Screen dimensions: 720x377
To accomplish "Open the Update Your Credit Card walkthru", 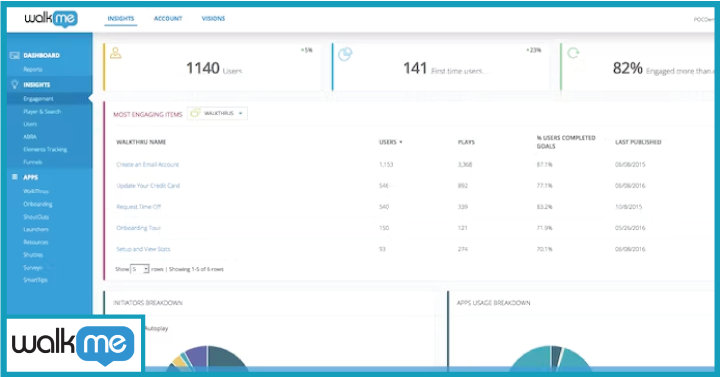I will [x=148, y=186].
